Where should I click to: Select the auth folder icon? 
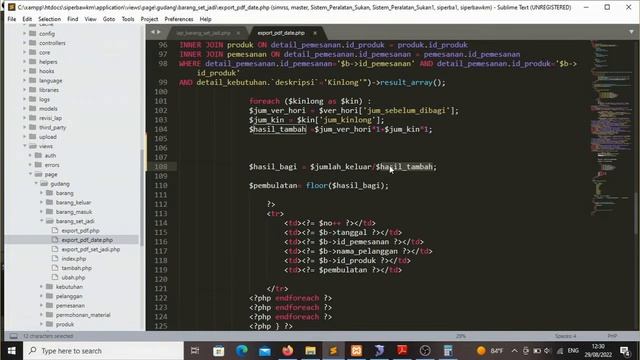[x=38, y=156]
